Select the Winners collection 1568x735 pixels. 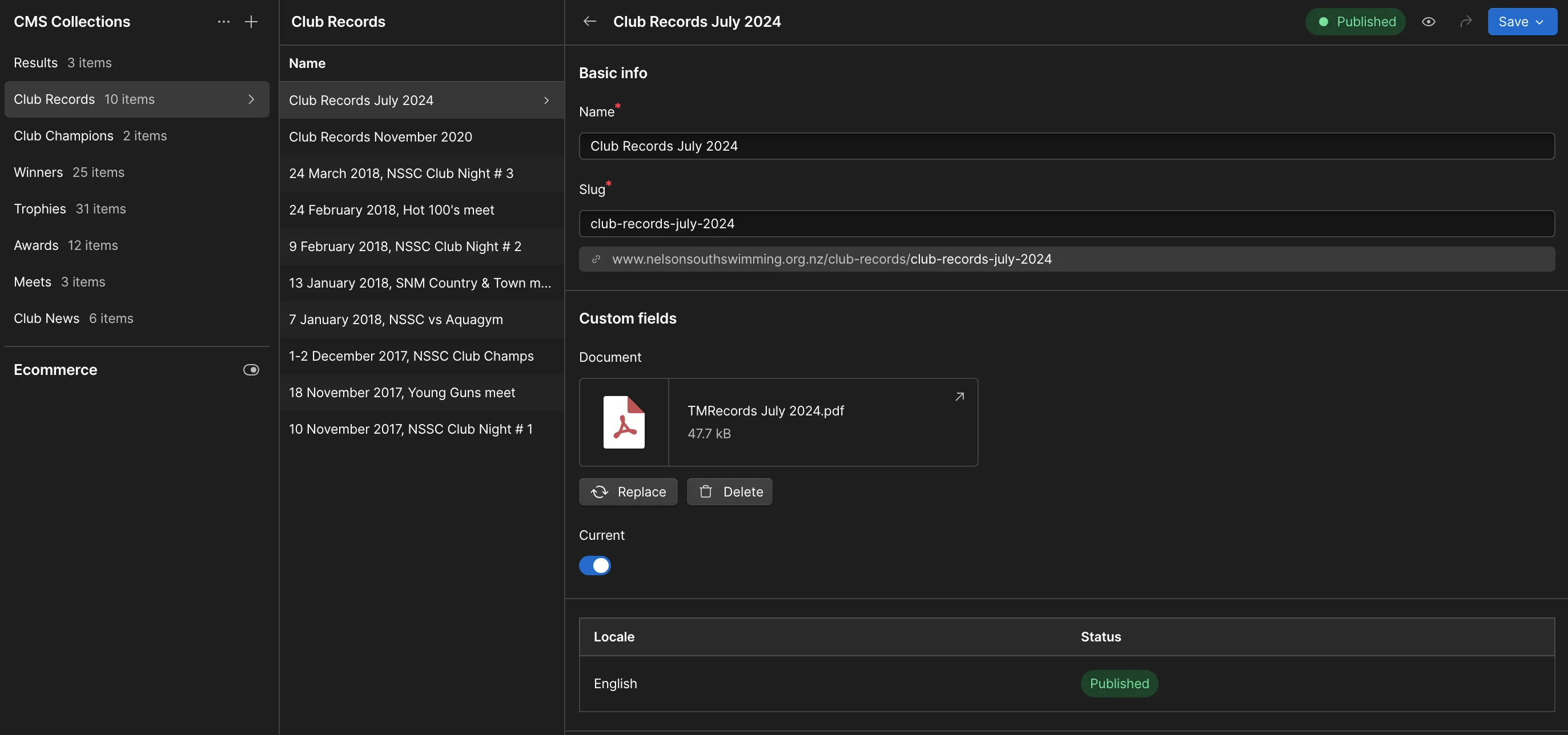tap(137, 172)
